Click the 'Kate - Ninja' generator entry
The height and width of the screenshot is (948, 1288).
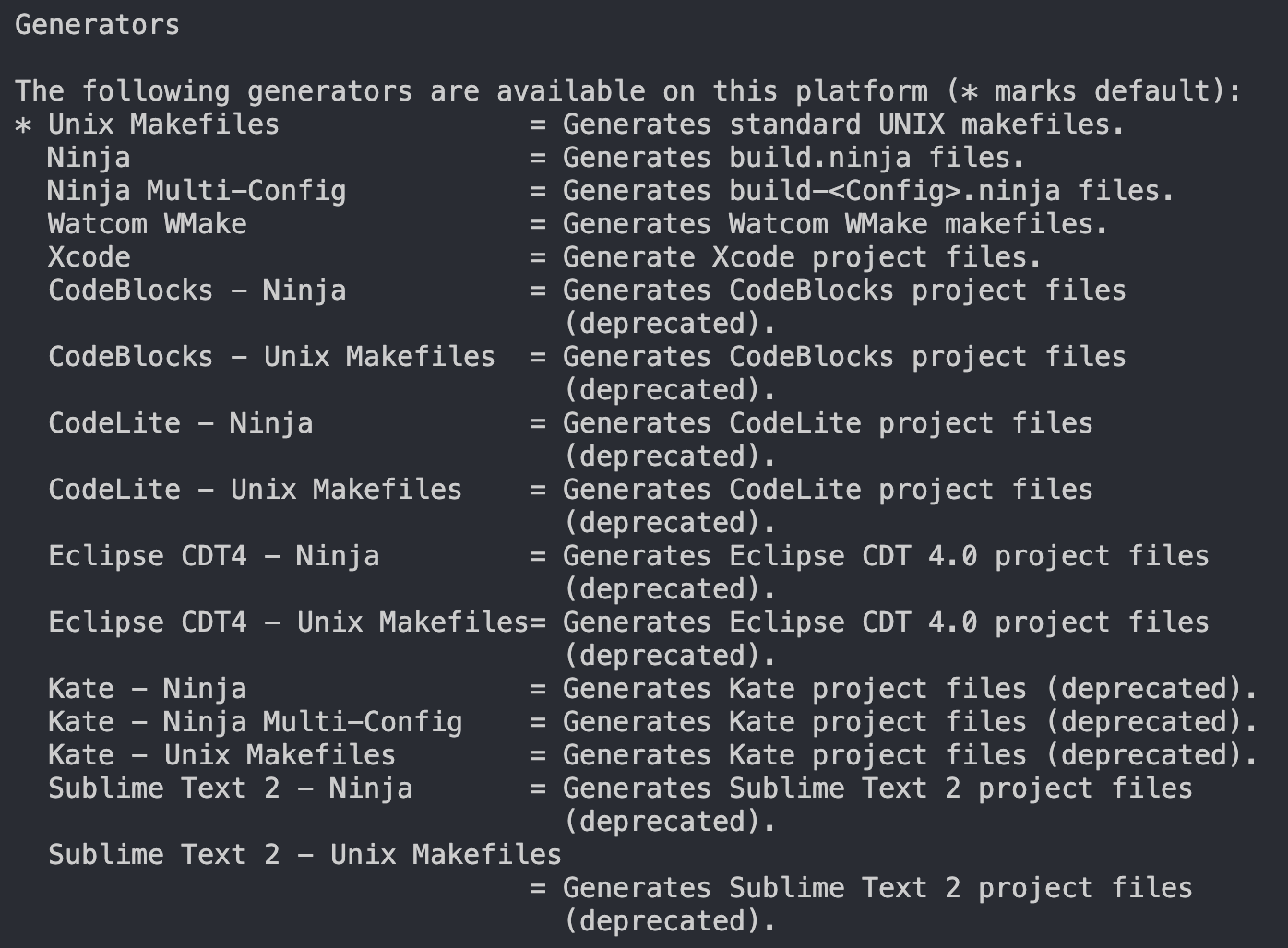pyautogui.click(x=148, y=690)
